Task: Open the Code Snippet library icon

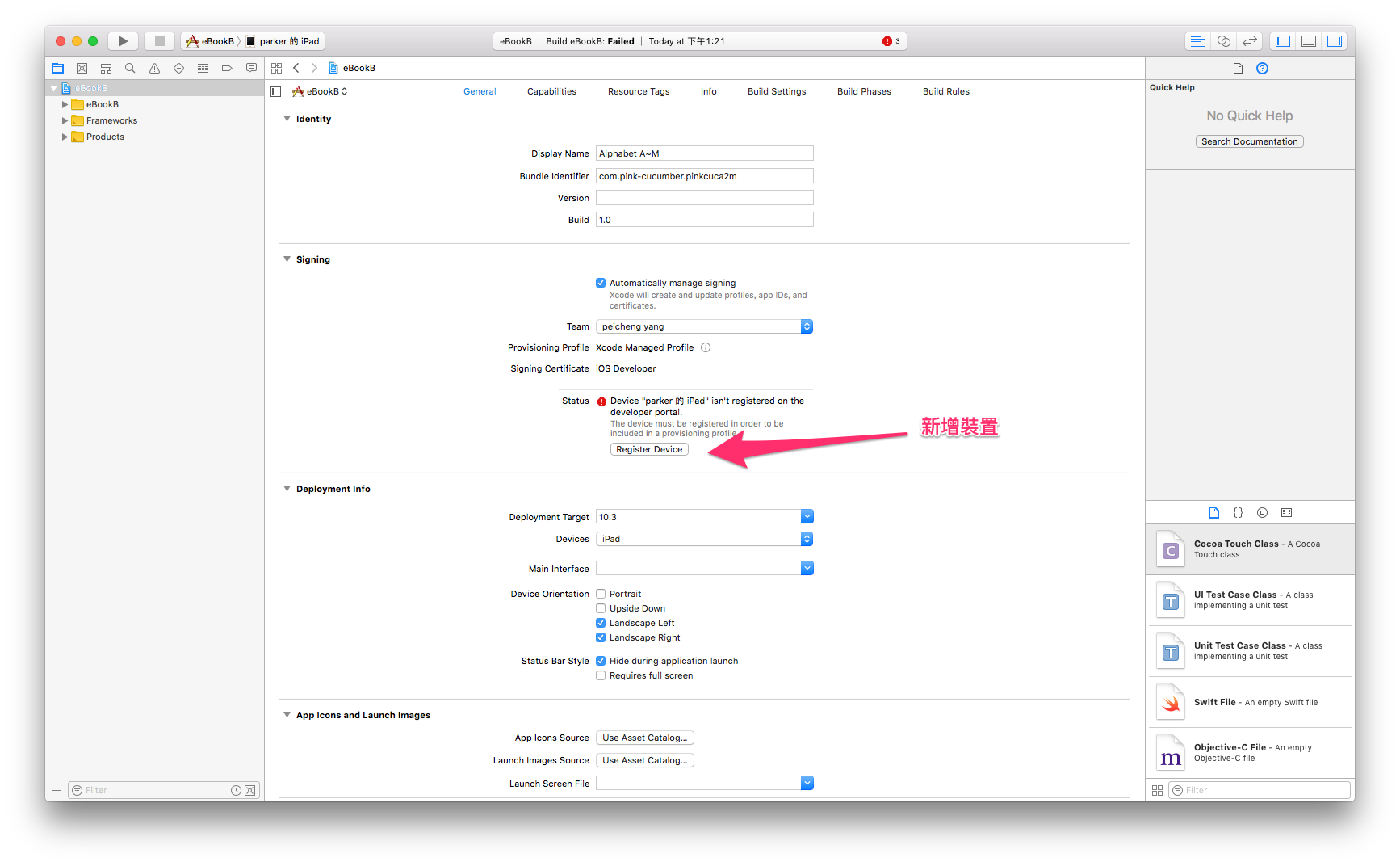Action: [1238, 513]
